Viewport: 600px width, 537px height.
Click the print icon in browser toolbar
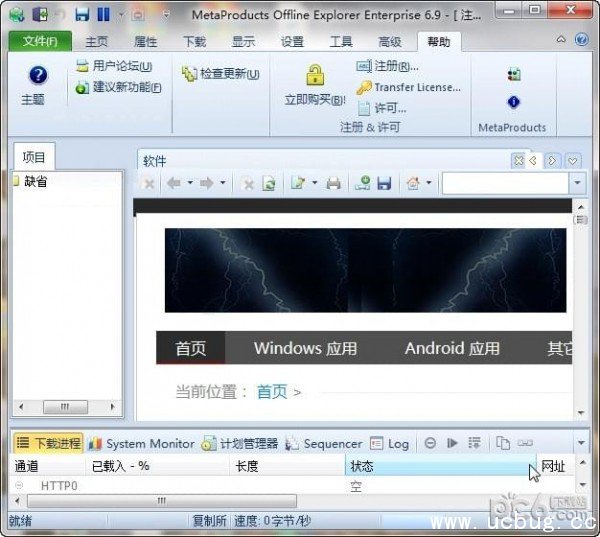(334, 184)
